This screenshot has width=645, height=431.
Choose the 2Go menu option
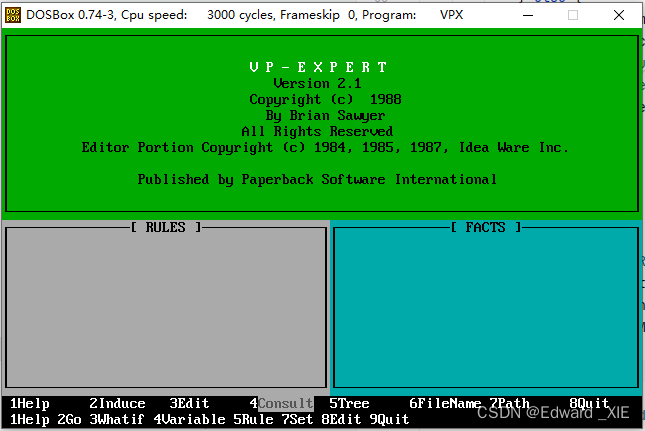pos(70,419)
